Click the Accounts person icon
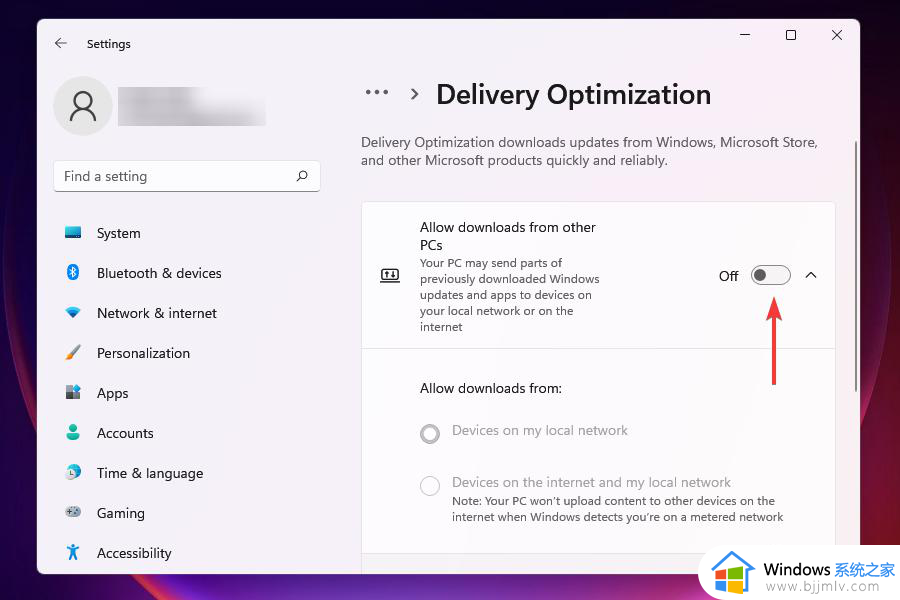This screenshot has height=600, width=900. tap(73, 432)
